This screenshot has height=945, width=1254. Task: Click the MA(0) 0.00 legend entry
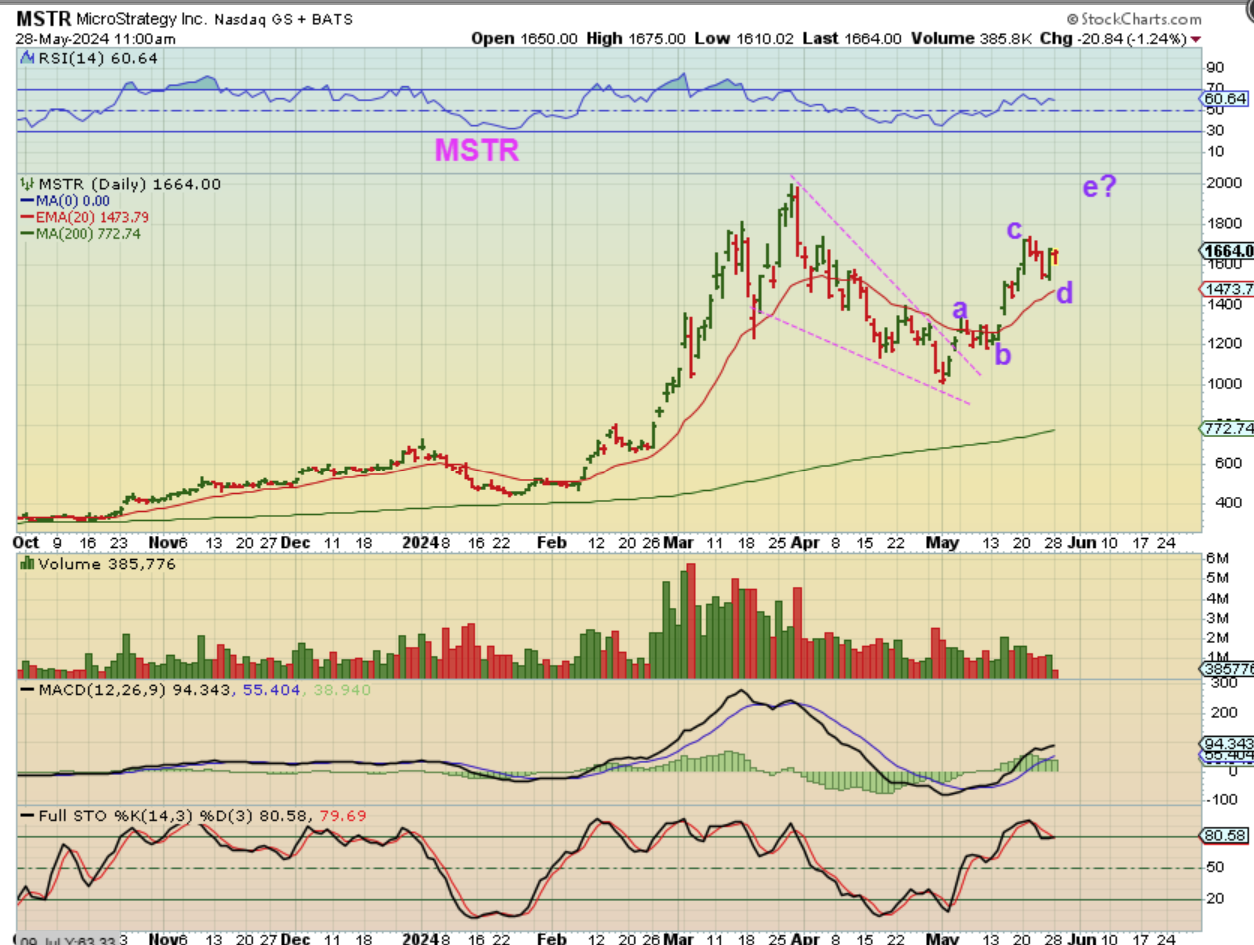74,200
